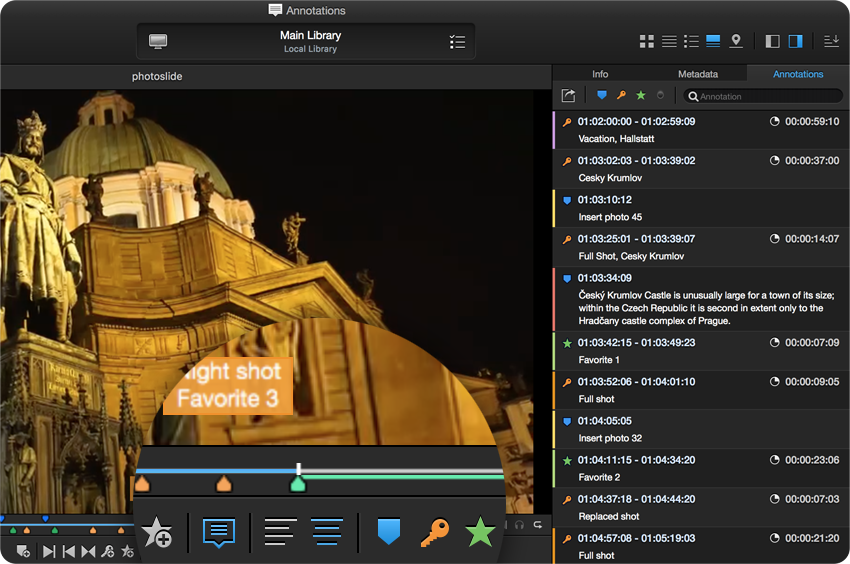Toggle the blue marker filter
850x564 pixels.
pyautogui.click(x=602, y=95)
